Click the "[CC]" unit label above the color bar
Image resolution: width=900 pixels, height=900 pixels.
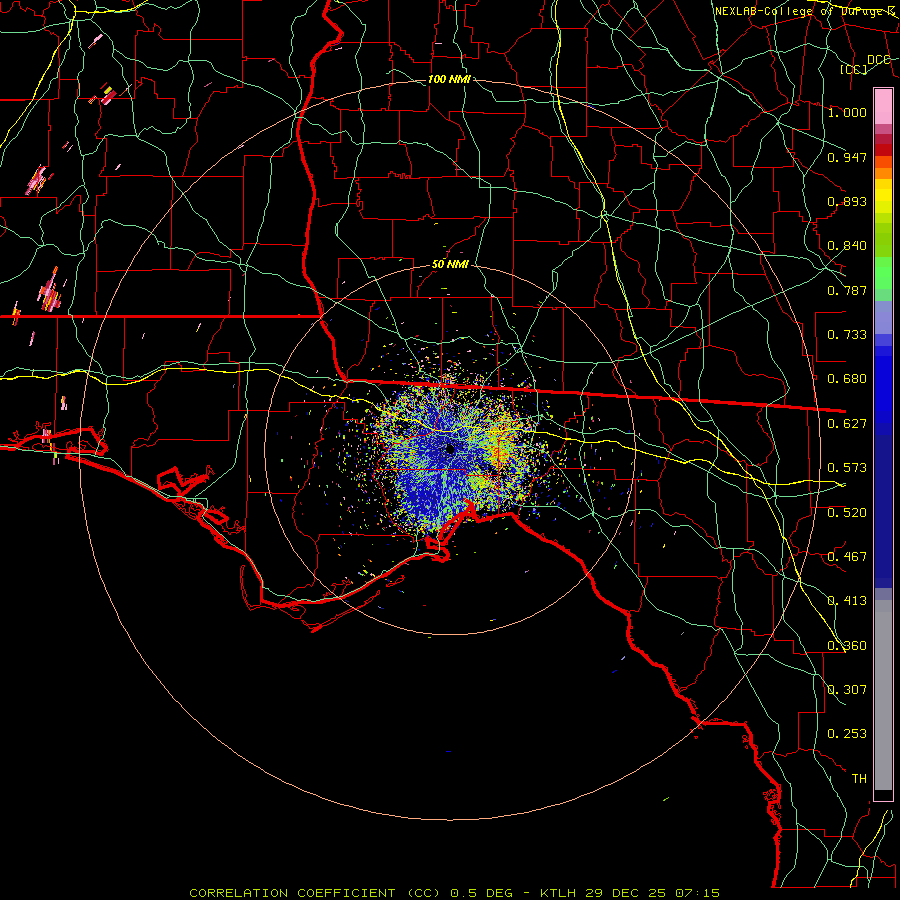pos(854,69)
